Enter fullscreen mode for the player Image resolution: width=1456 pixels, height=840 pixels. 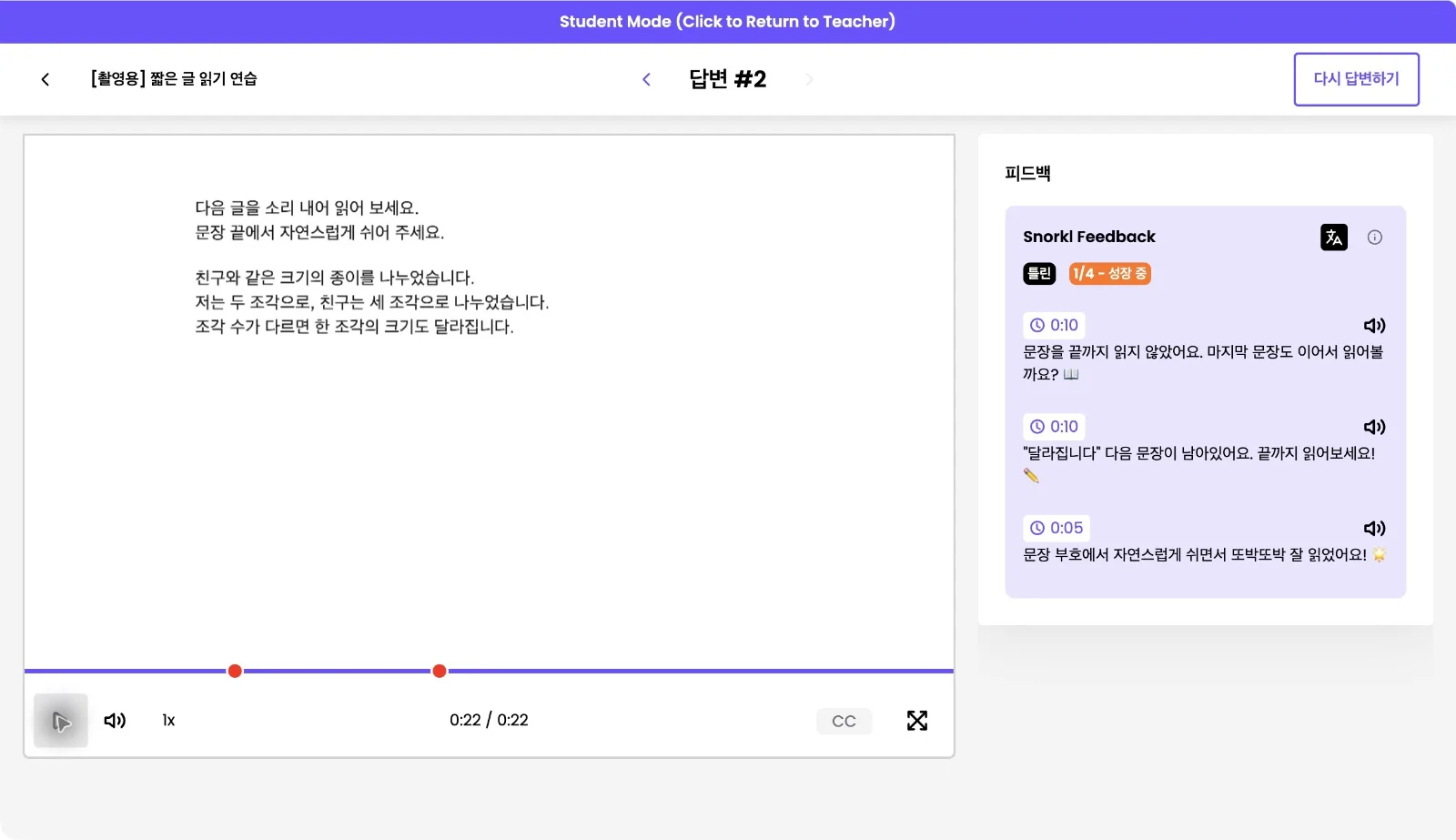tap(917, 721)
